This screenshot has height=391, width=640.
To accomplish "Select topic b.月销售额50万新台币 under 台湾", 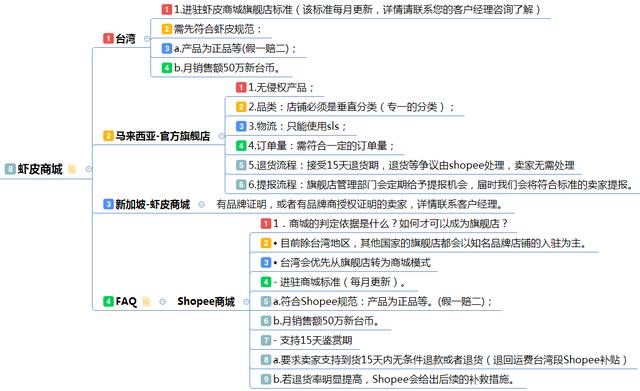I will point(227,68).
